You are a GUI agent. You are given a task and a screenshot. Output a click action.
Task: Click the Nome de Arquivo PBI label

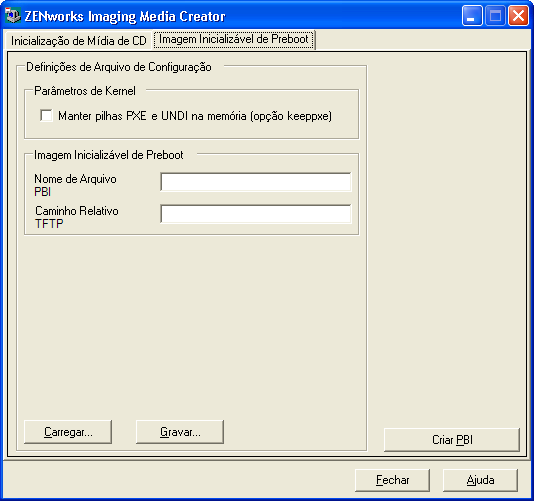(x=75, y=185)
